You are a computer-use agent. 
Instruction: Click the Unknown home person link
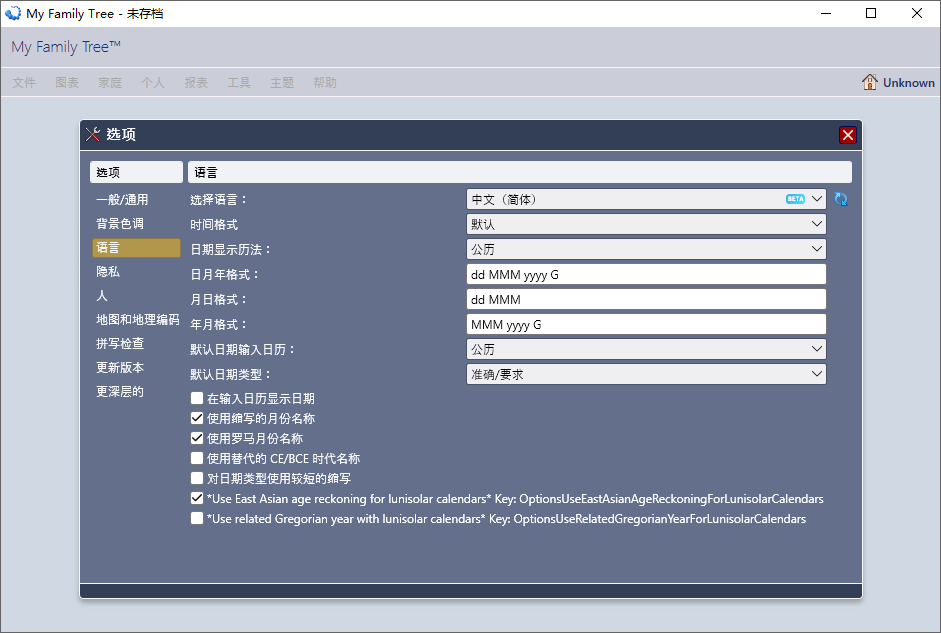coord(909,83)
